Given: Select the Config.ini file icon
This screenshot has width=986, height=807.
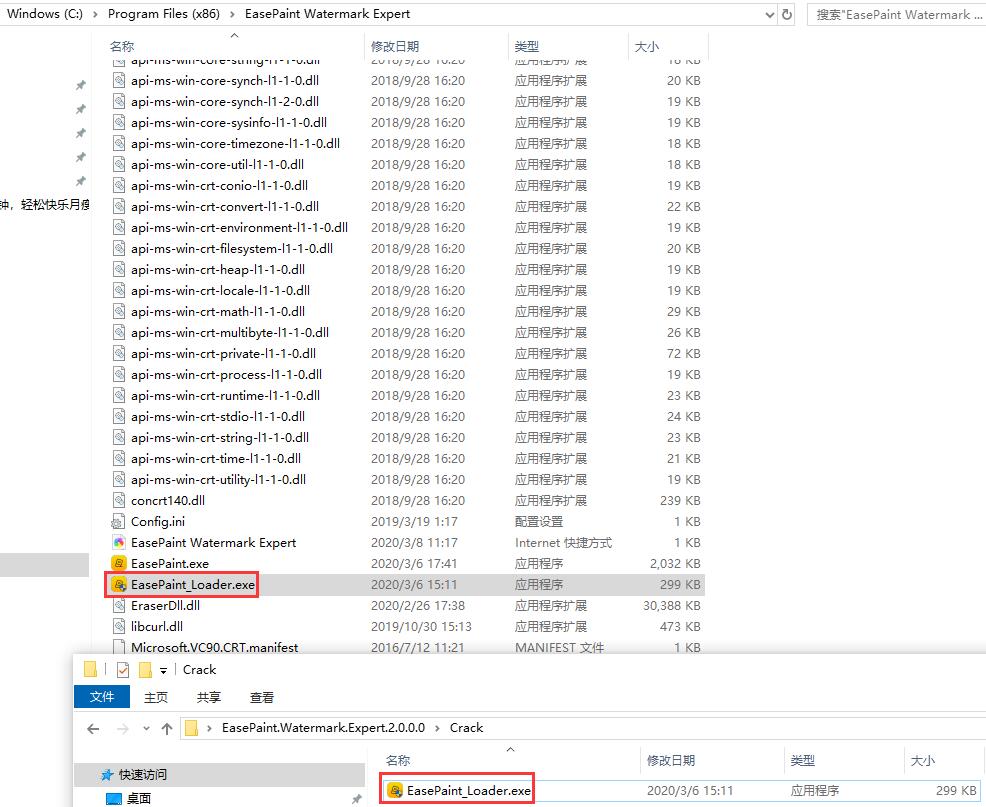Looking at the screenshot, I should (x=119, y=522).
